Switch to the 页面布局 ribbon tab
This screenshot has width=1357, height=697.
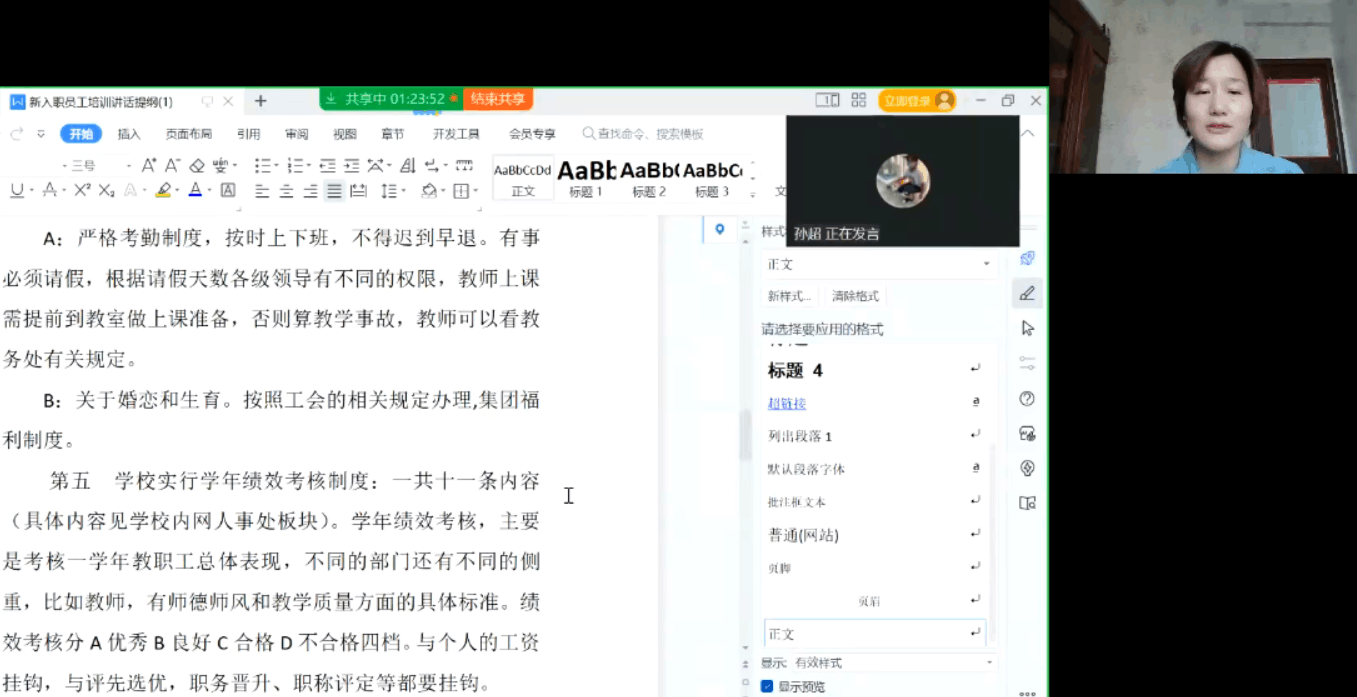tap(189, 134)
